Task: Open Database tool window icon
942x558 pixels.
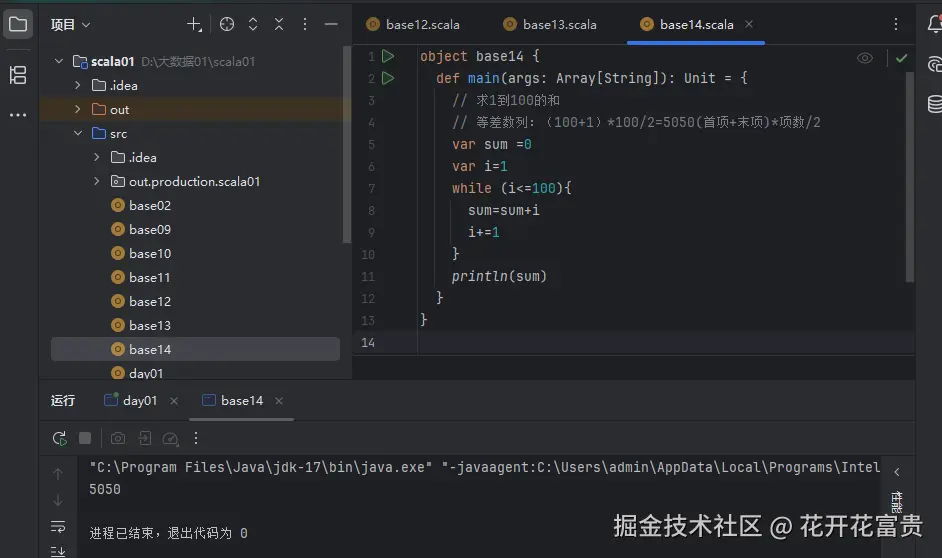Action: point(935,103)
